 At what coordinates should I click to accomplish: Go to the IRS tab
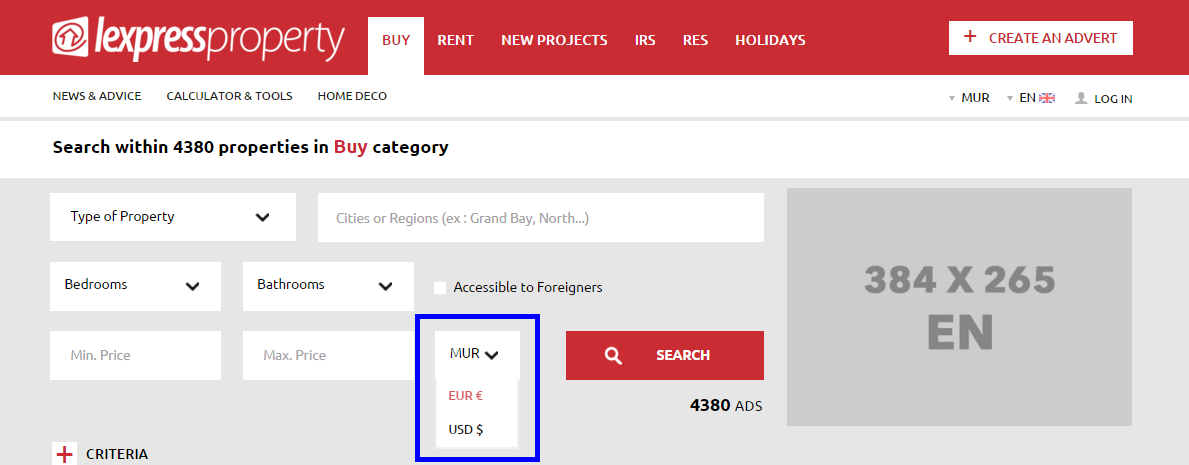(645, 40)
